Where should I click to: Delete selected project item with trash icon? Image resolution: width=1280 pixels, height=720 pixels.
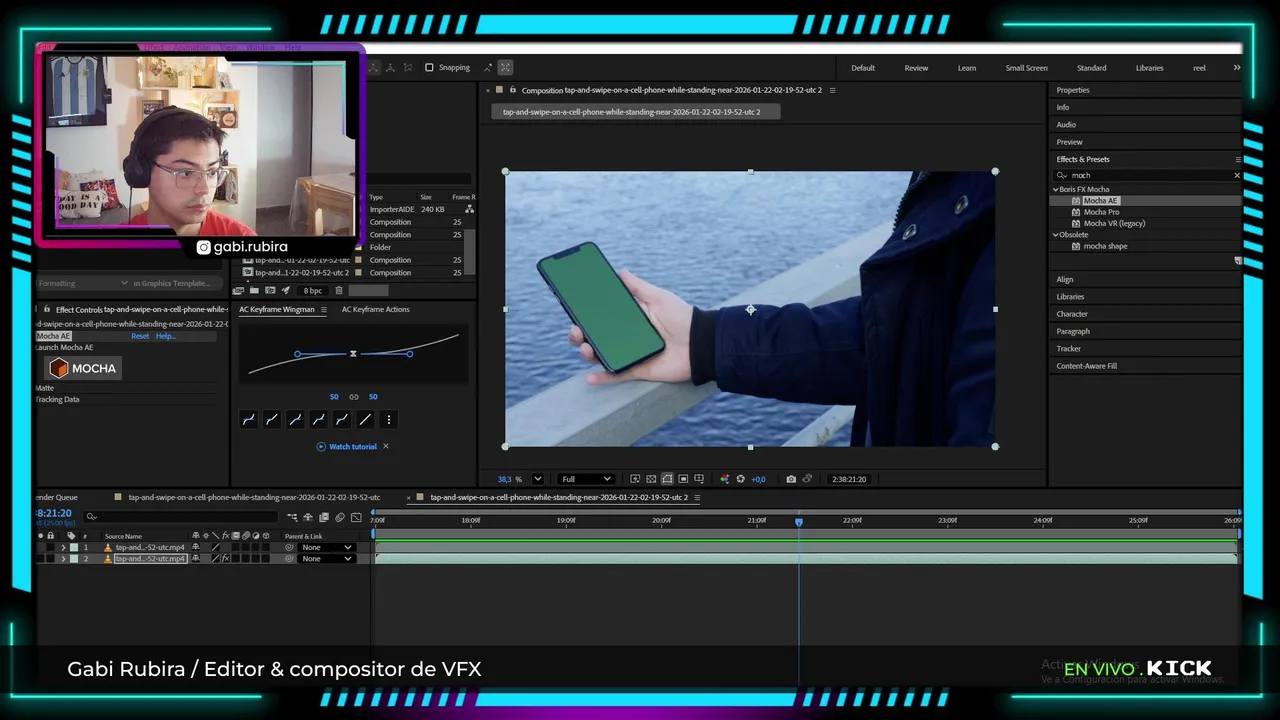tap(338, 291)
